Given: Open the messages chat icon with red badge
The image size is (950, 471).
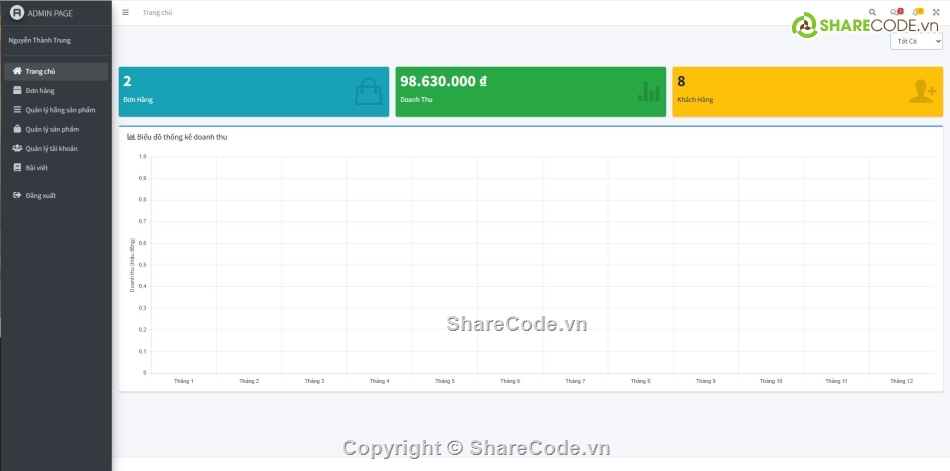Looking at the screenshot, I should pyautogui.click(x=896, y=12).
